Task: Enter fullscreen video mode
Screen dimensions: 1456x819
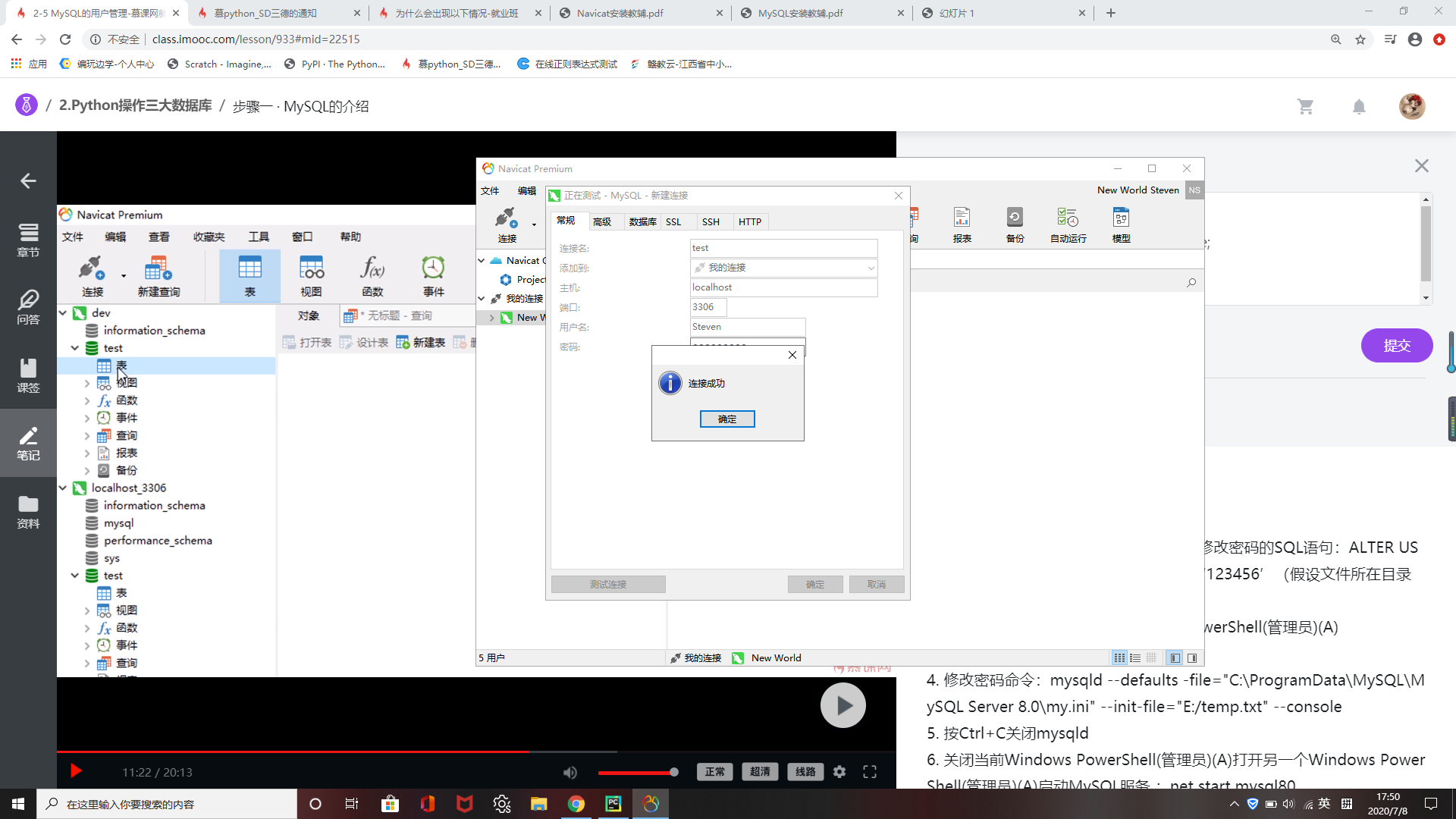Action: click(870, 772)
